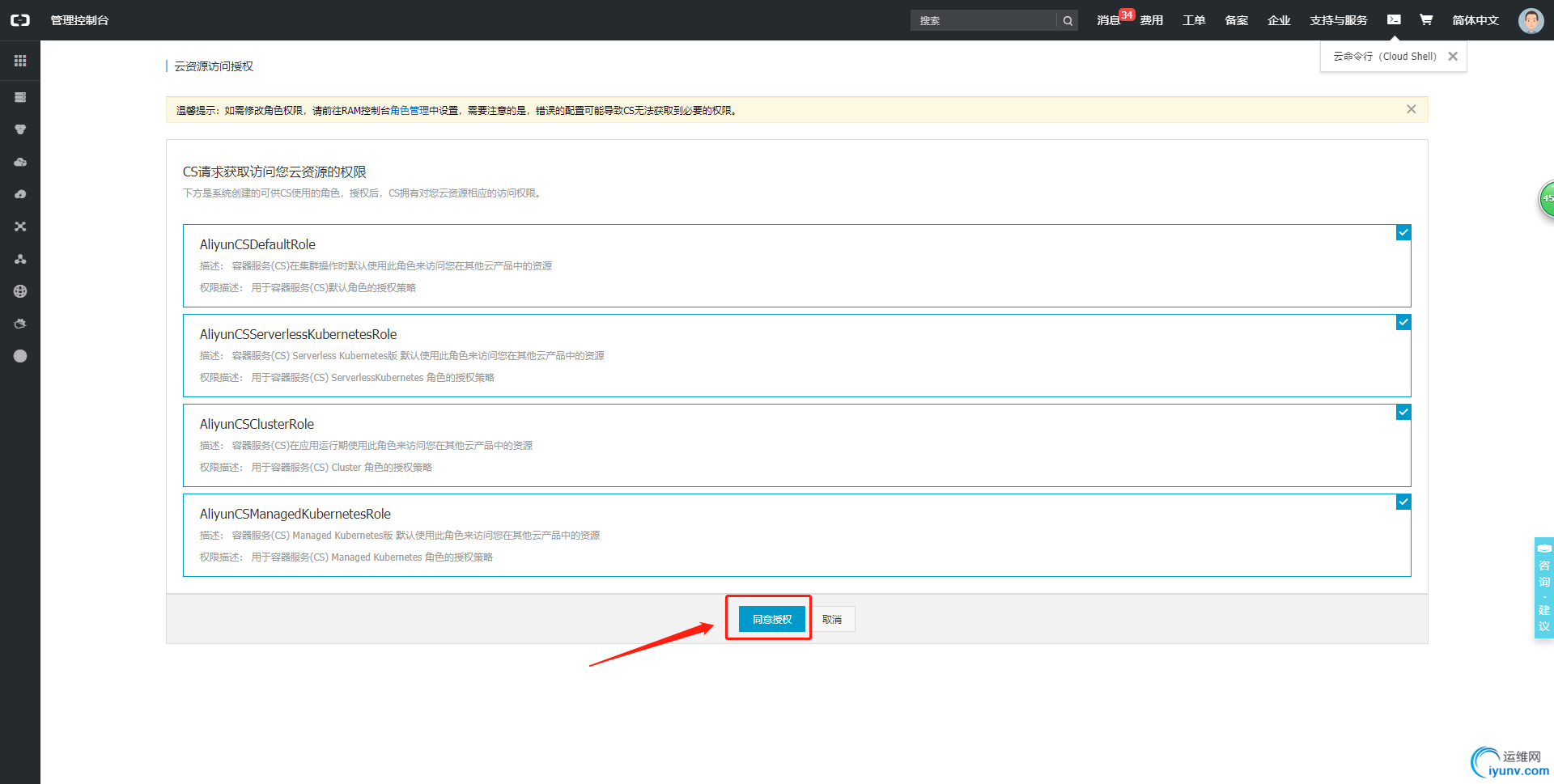This screenshot has height=784, width=1554.
Task: Open the 企业 enterprise menu
Action: tap(1279, 20)
